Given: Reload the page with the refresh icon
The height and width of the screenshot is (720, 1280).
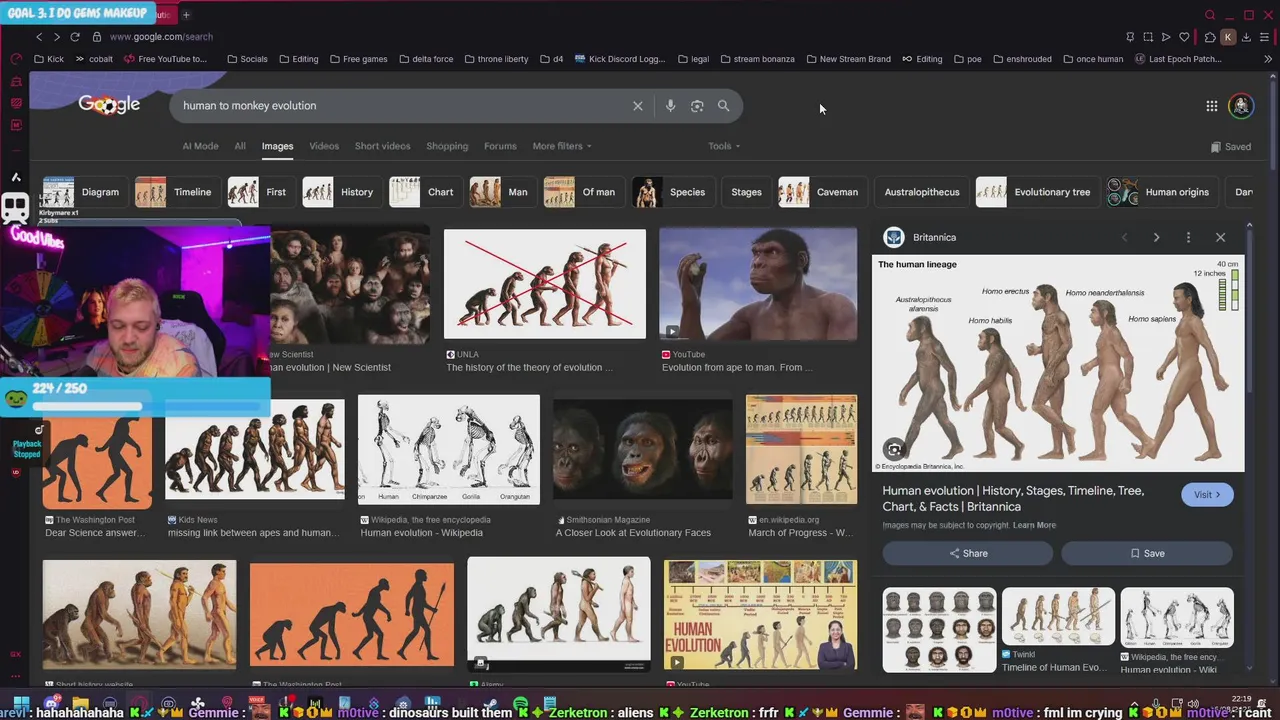Looking at the screenshot, I should pyautogui.click(x=75, y=37).
